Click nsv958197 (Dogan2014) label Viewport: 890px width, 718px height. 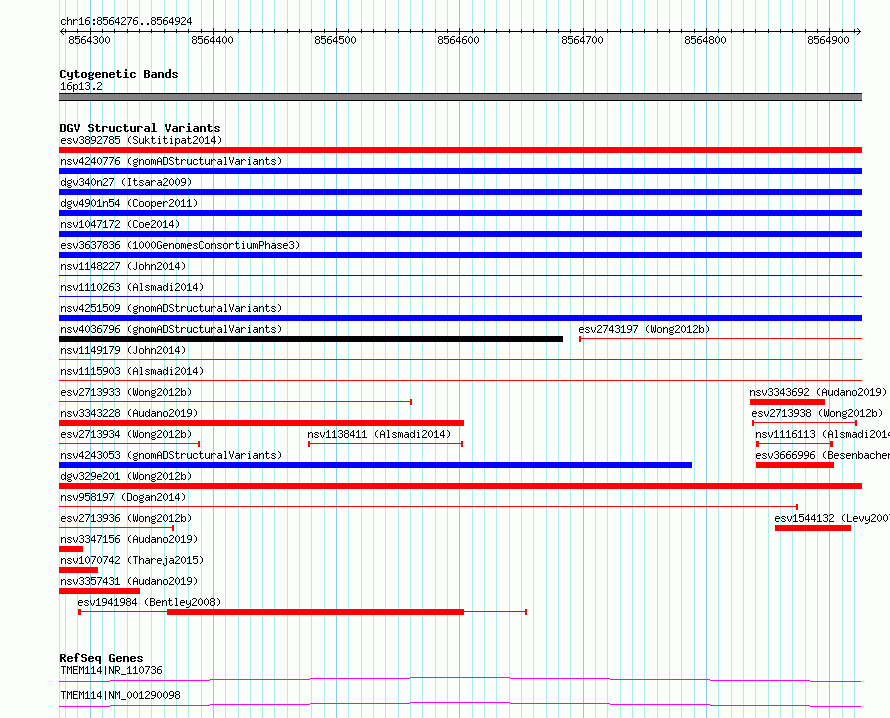click(123, 497)
